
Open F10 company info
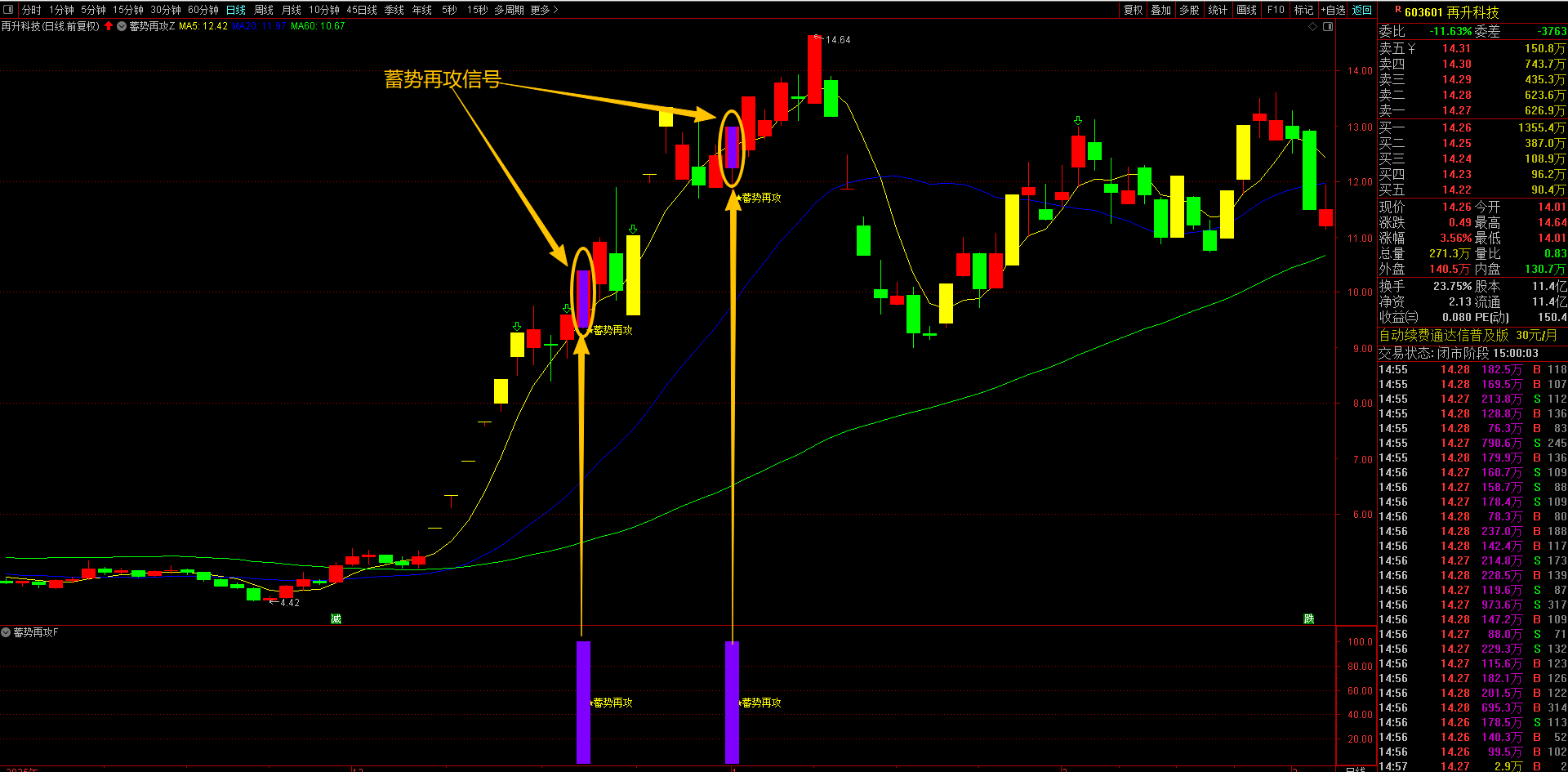(1276, 10)
